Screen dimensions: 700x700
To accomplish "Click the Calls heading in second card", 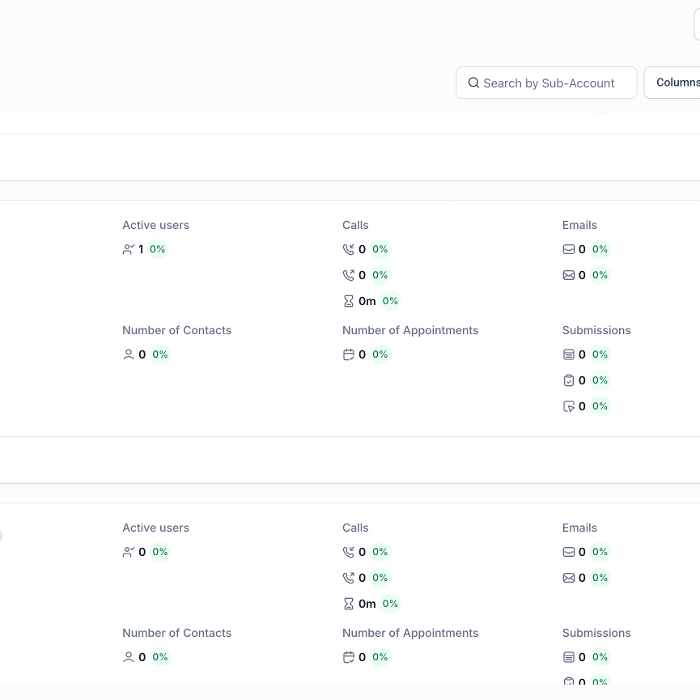I will click(x=355, y=528).
